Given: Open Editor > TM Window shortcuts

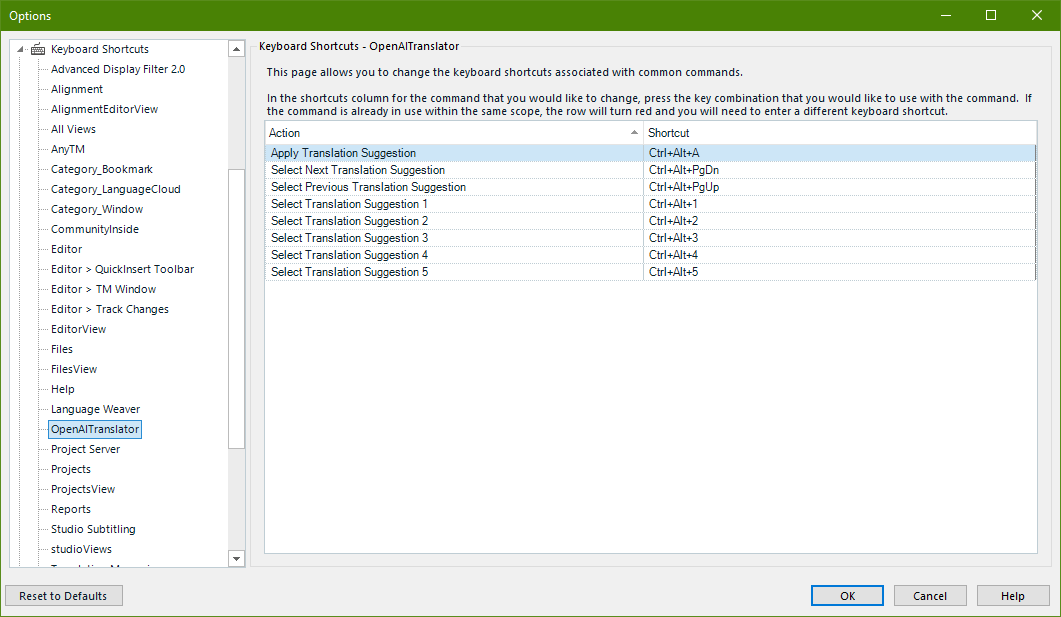Looking at the screenshot, I should [104, 289].
